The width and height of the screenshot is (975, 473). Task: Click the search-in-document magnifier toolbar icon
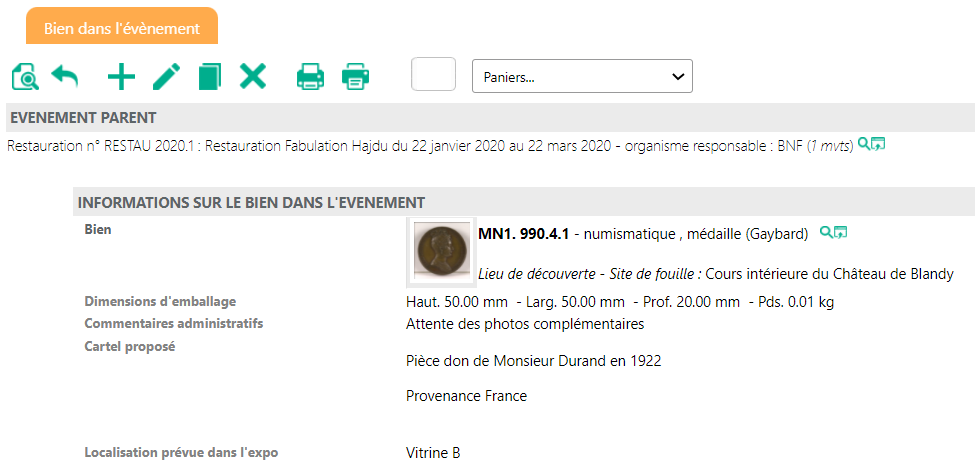click(24, 77)
